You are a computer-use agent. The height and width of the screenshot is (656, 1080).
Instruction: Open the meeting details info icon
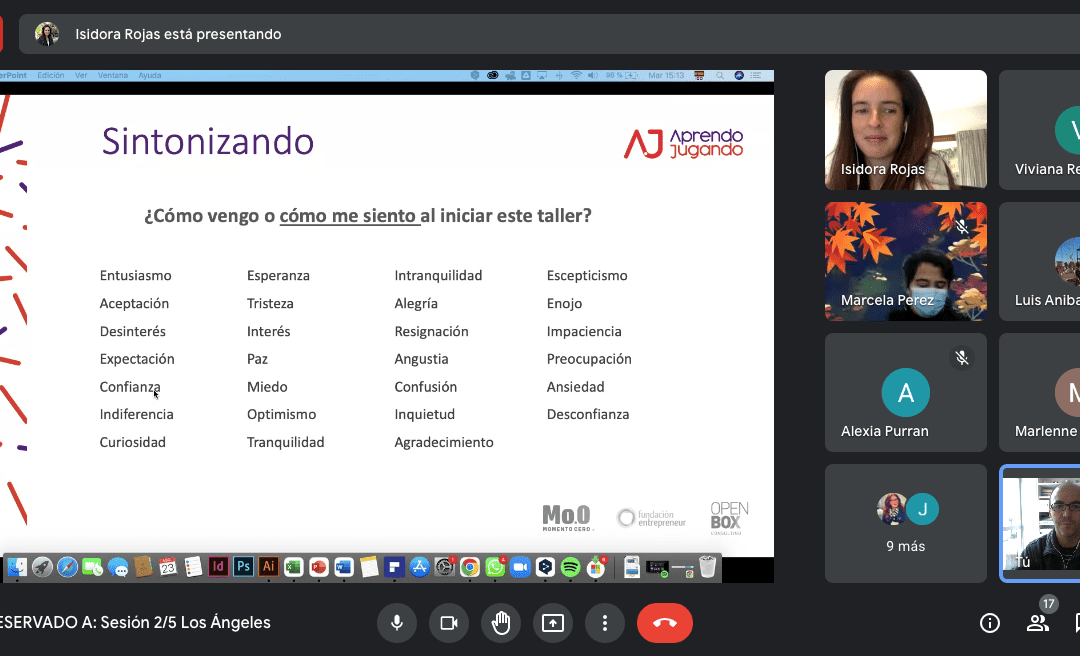990,623
